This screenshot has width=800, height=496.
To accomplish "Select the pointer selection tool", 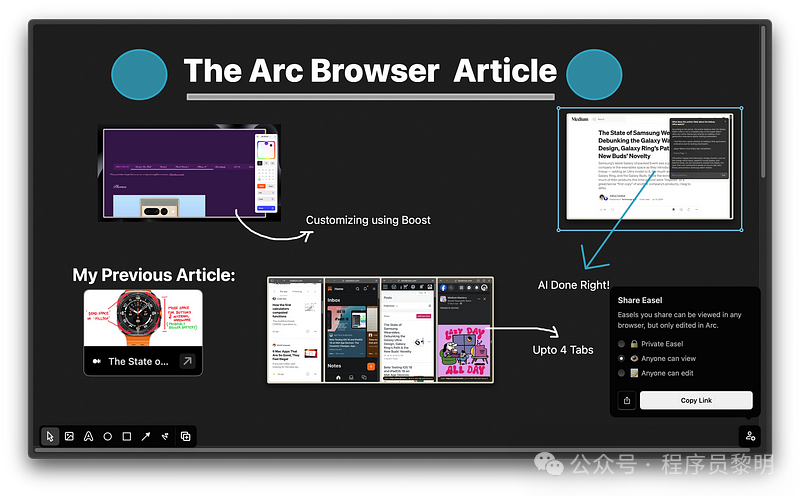I will tap(50, 436).
